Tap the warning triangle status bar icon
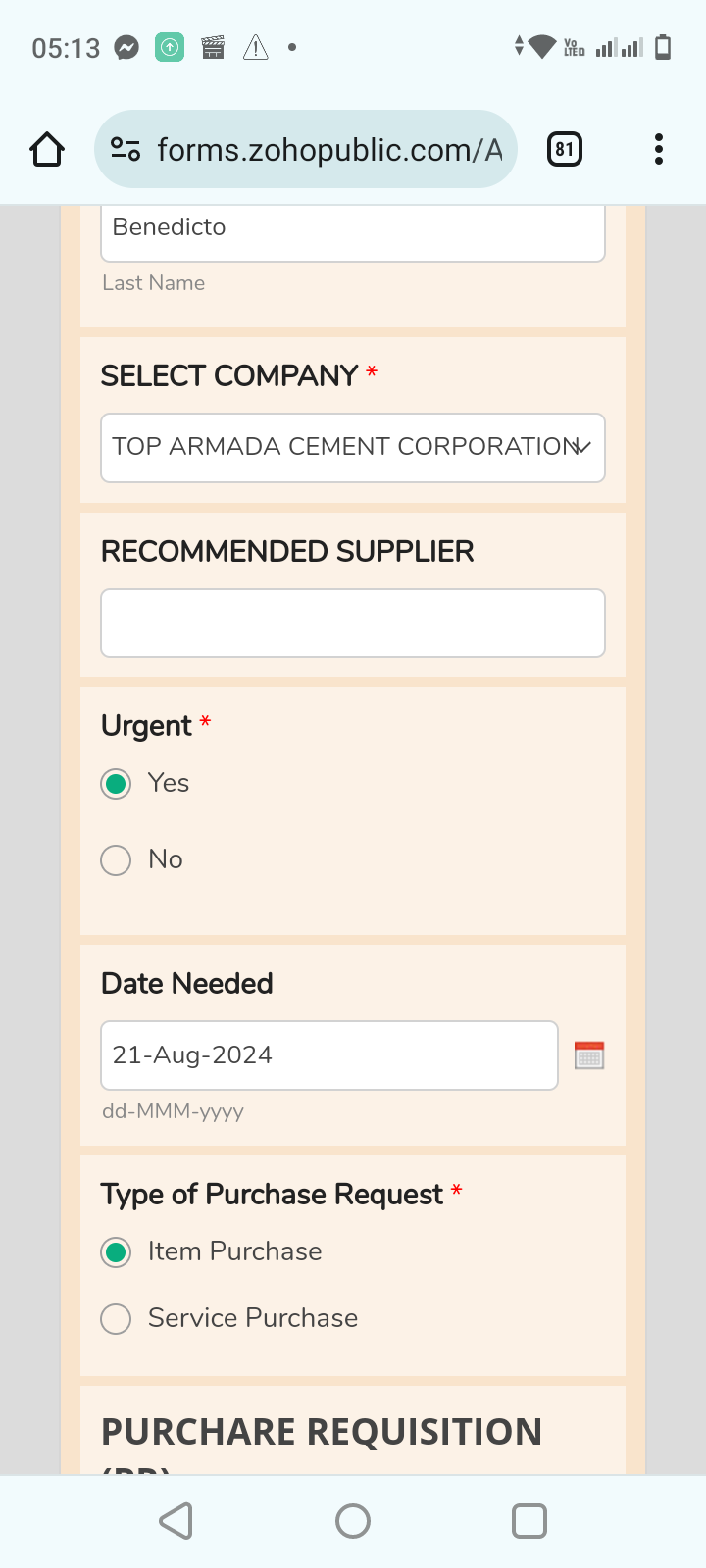706x1568 pixels. 256,47
